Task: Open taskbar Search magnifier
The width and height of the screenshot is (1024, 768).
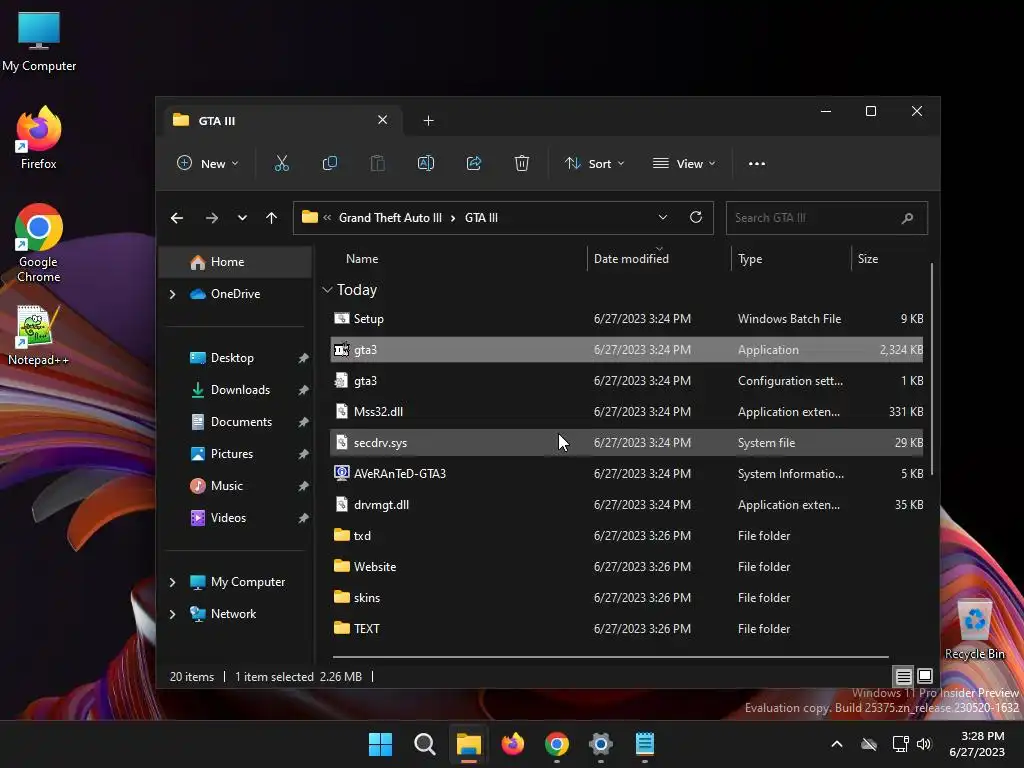Action: [424, 744]
